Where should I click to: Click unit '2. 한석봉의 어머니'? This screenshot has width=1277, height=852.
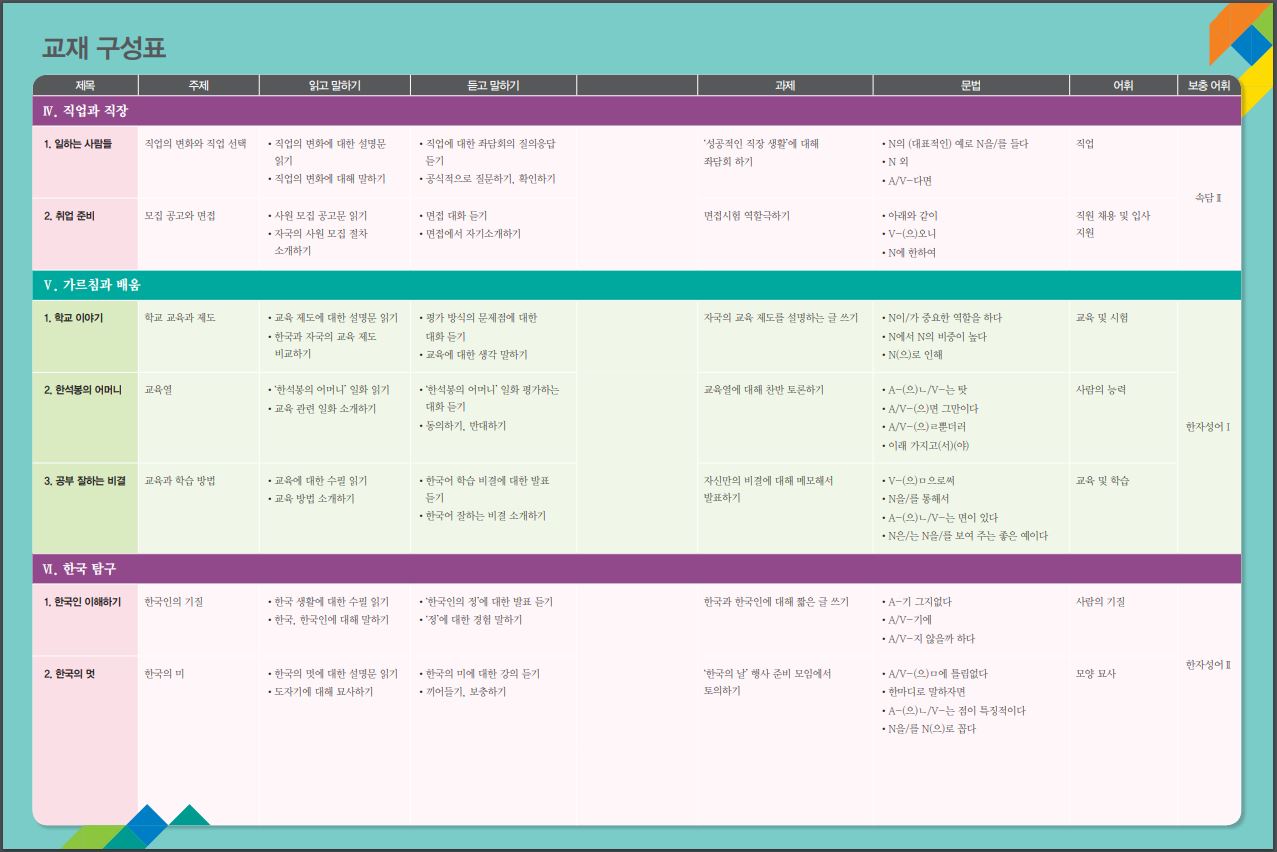pos(83,390)
